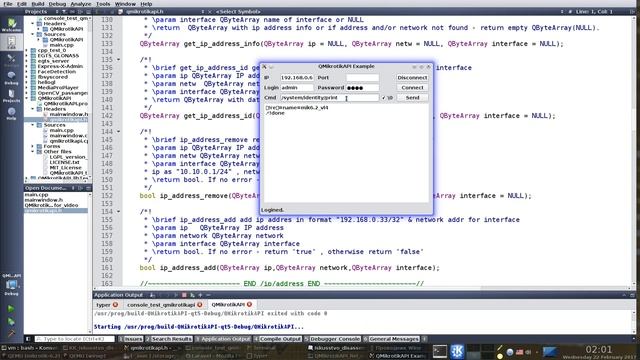Select mainwindow.h in the project tree
This screenshot has height=360, width=640.
point(69,114)
